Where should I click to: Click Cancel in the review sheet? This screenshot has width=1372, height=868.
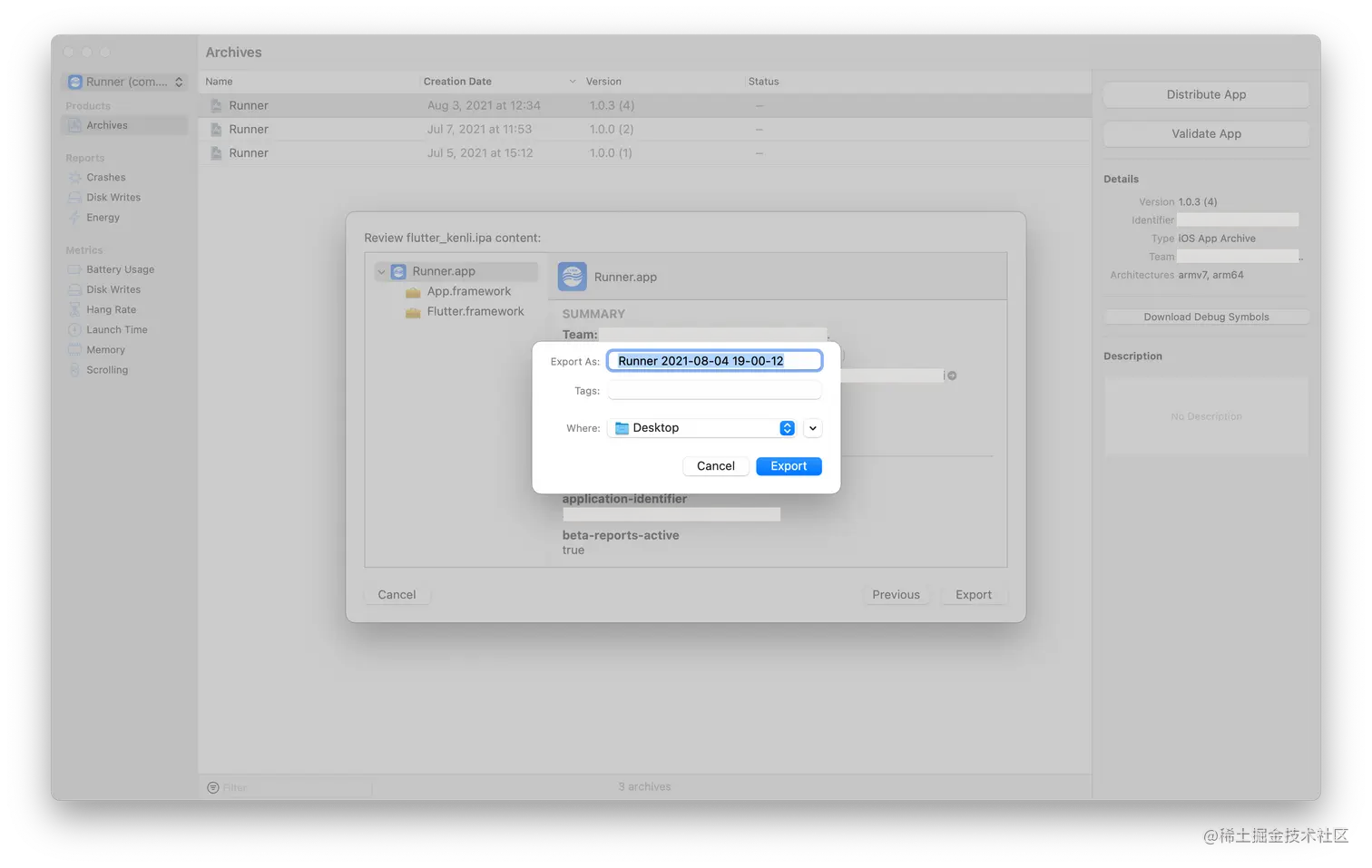[397, 595]
